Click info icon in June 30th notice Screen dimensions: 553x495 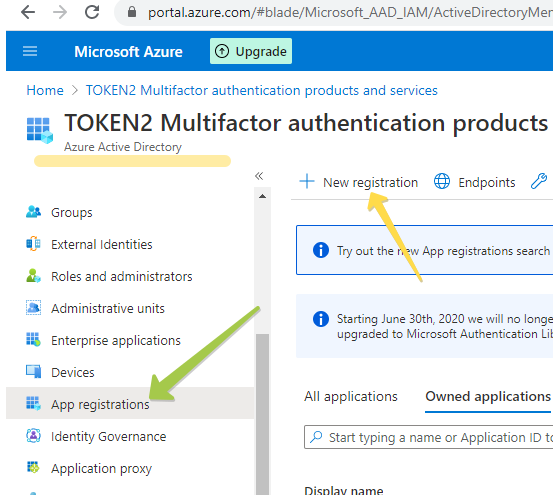tap(321, 319)
